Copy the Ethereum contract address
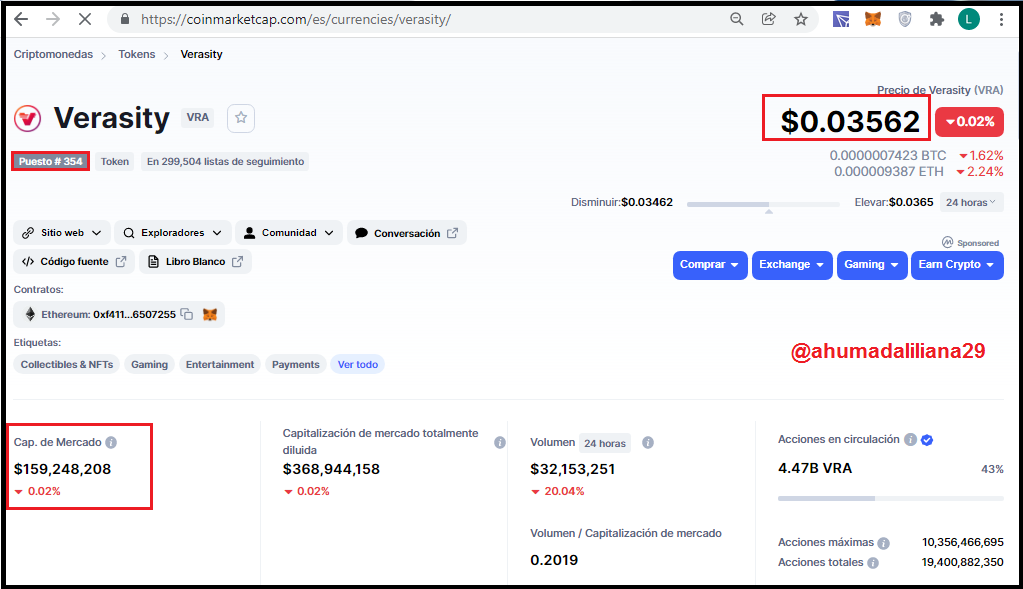Screen dimensions: 1023x589 [x=187, y=314]
